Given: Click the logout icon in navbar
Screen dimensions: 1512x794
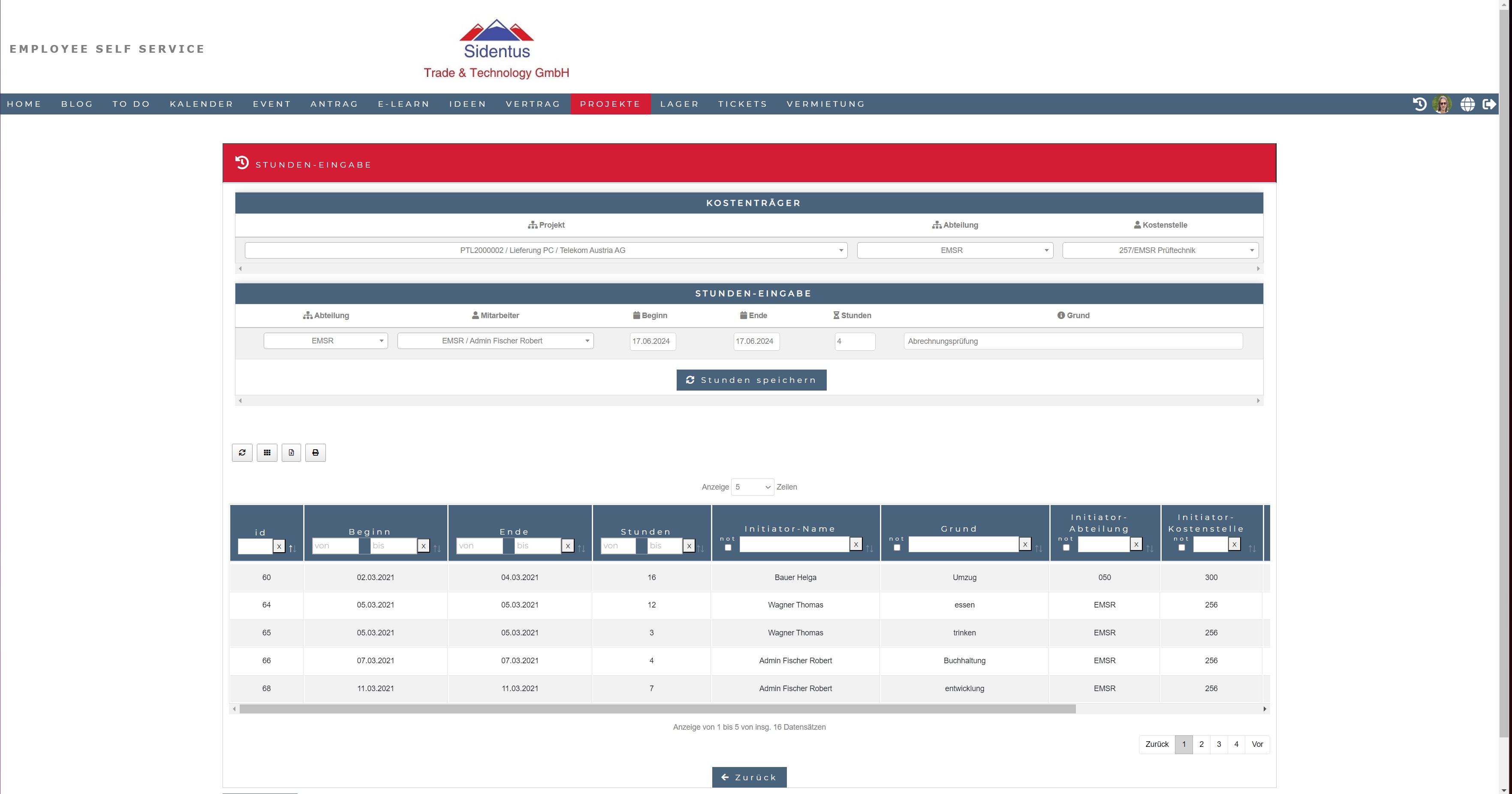Looking at the screenshot, I should click(1489, 104).
